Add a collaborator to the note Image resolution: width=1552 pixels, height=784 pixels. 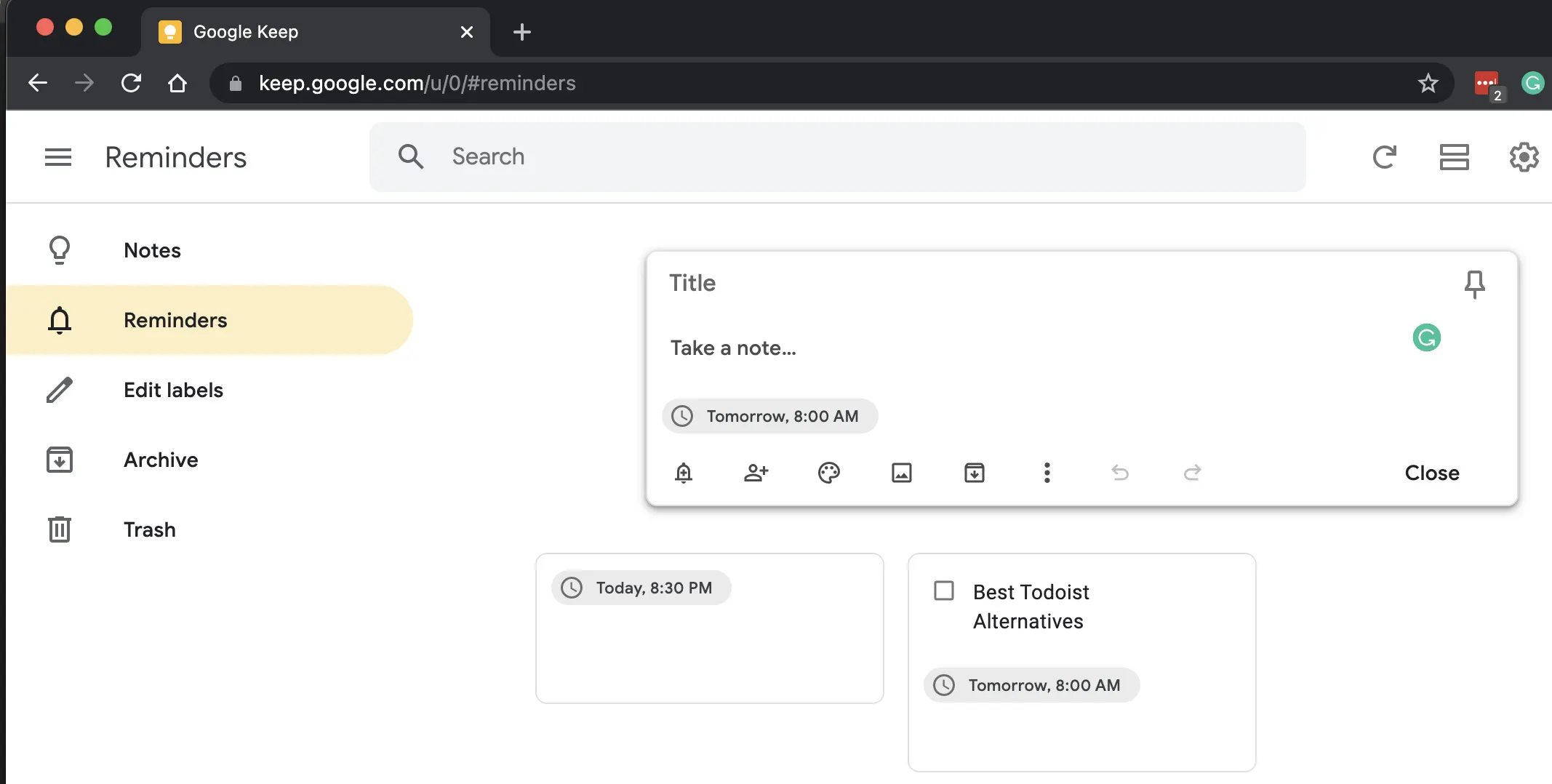pyautogui.click(x=756, y=473)
